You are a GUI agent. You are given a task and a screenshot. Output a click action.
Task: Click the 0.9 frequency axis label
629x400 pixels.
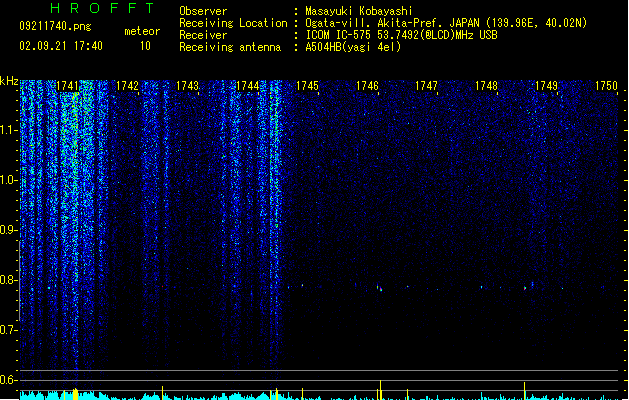[x=8, y=230]
